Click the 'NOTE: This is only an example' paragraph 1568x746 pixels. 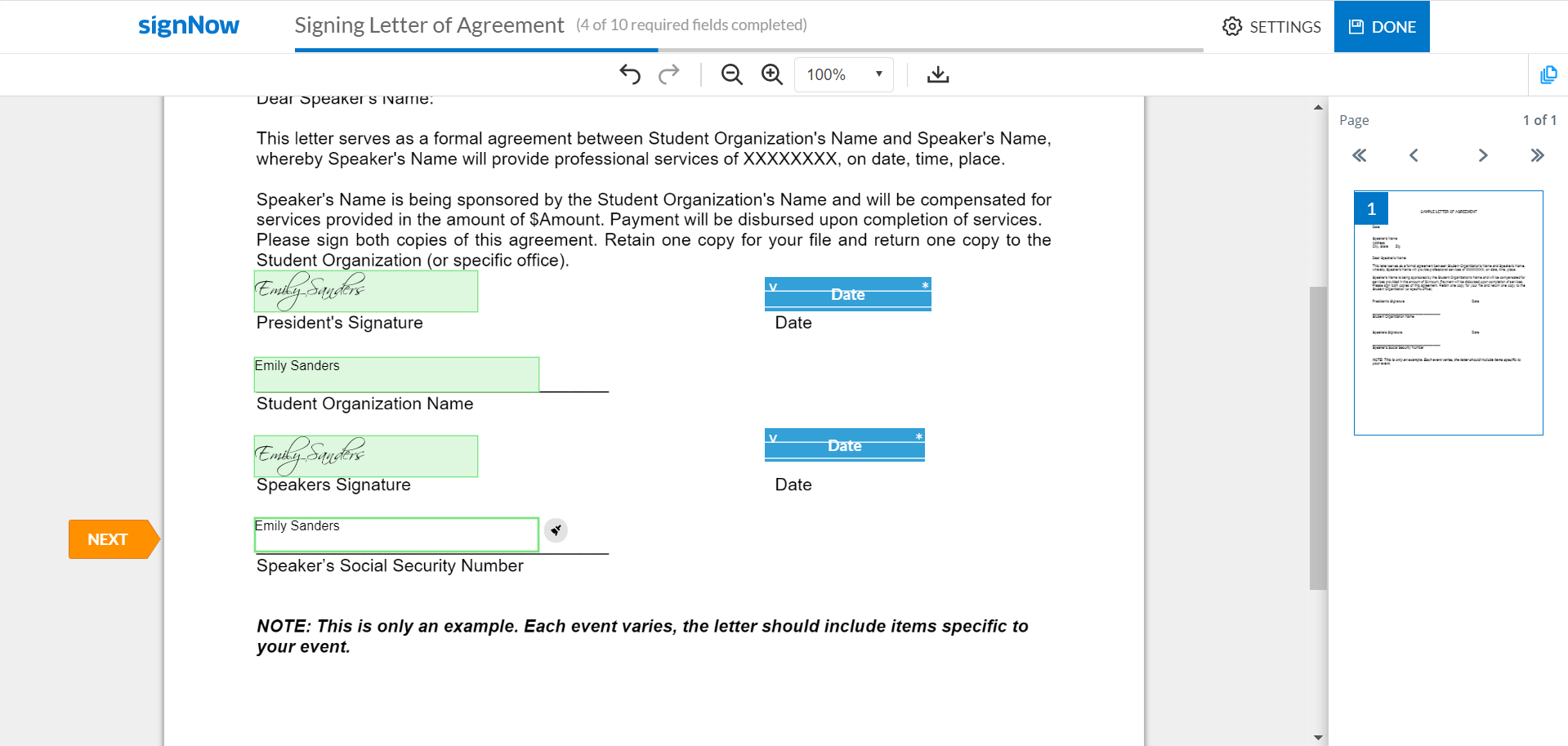coord(642,637)
